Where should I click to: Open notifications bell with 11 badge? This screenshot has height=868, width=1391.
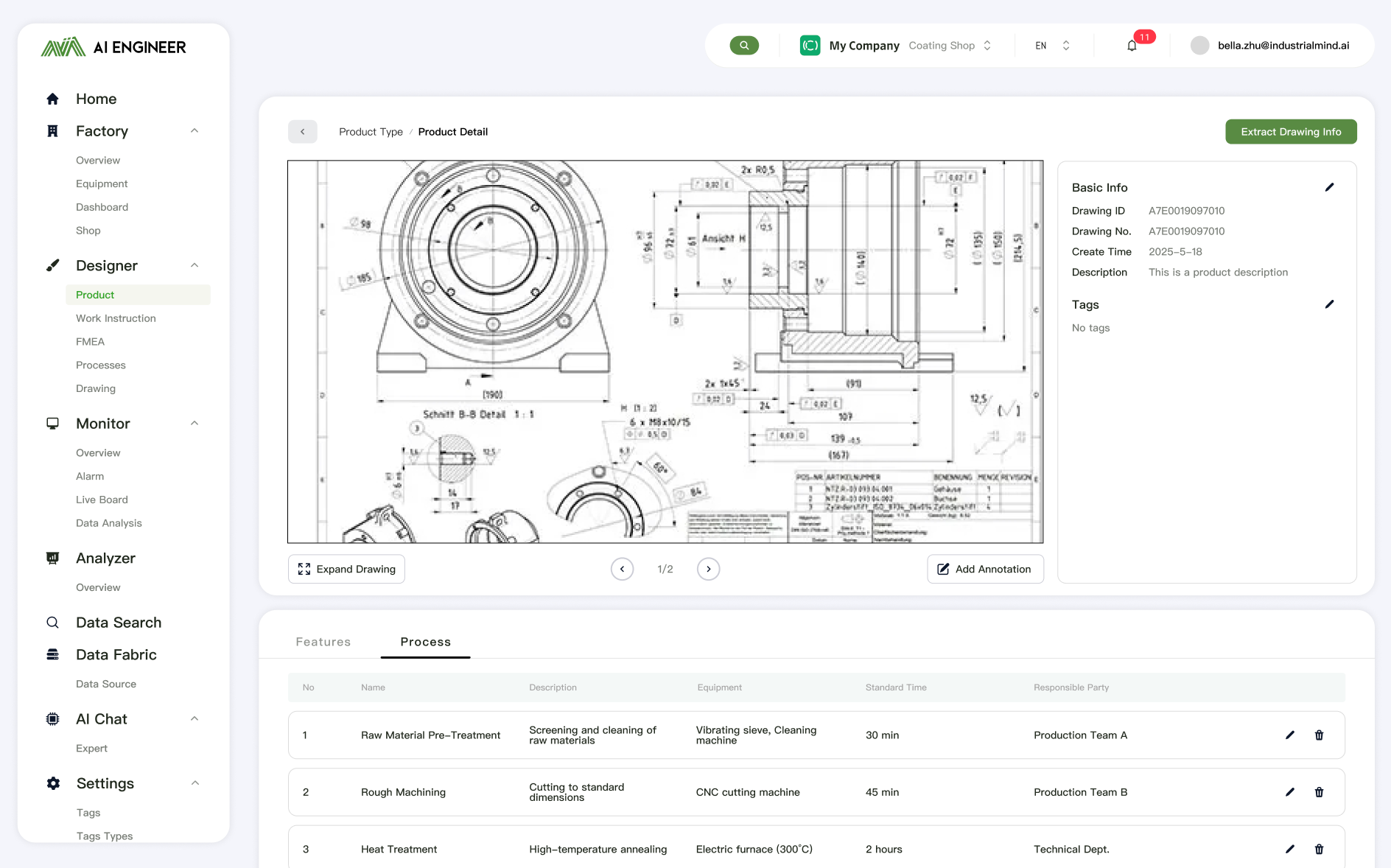1132,46
